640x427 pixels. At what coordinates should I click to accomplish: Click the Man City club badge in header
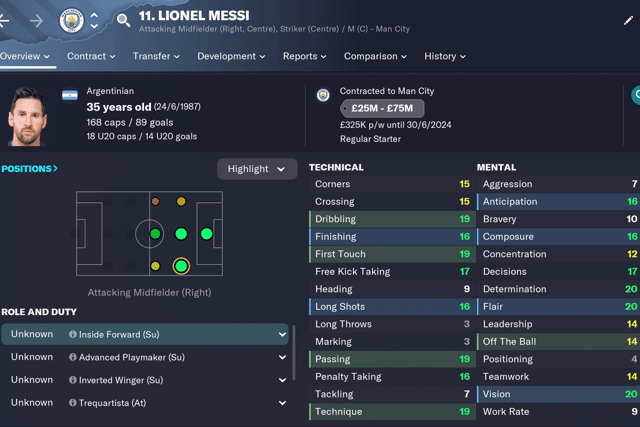[x=71, y=20]
